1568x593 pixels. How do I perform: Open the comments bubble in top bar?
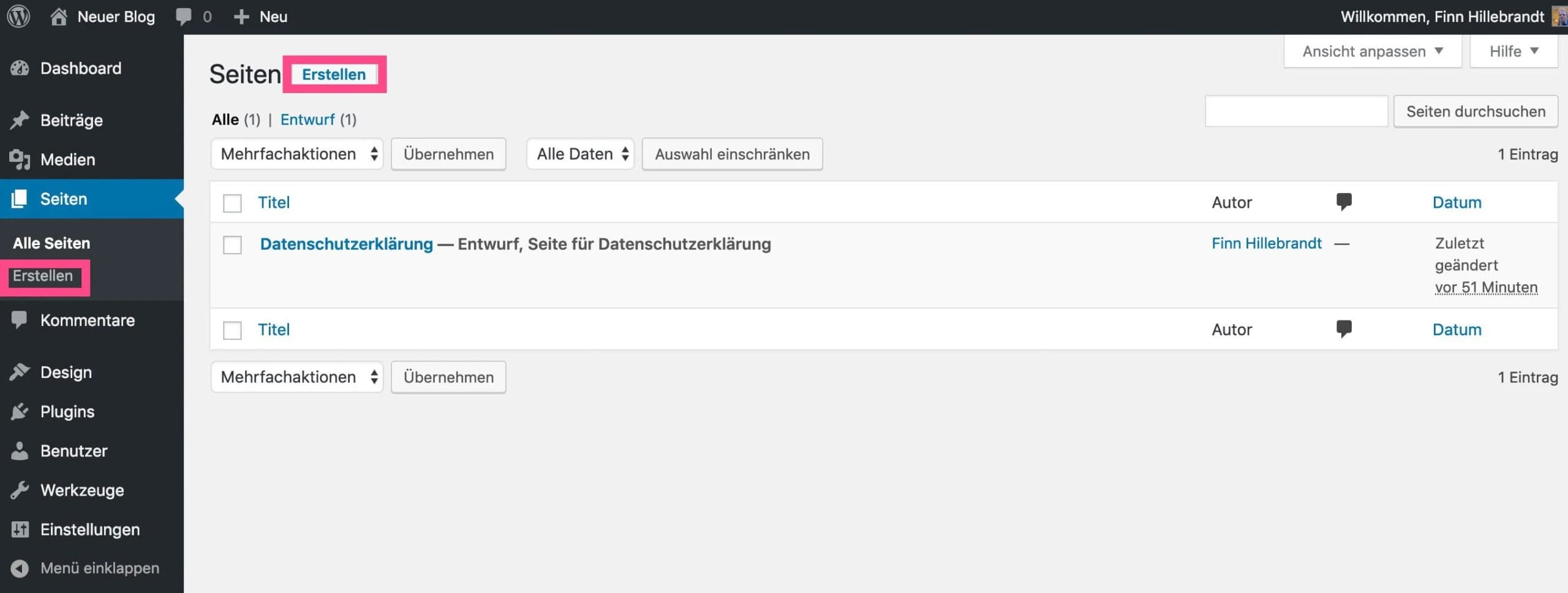(x=184, y=16)
